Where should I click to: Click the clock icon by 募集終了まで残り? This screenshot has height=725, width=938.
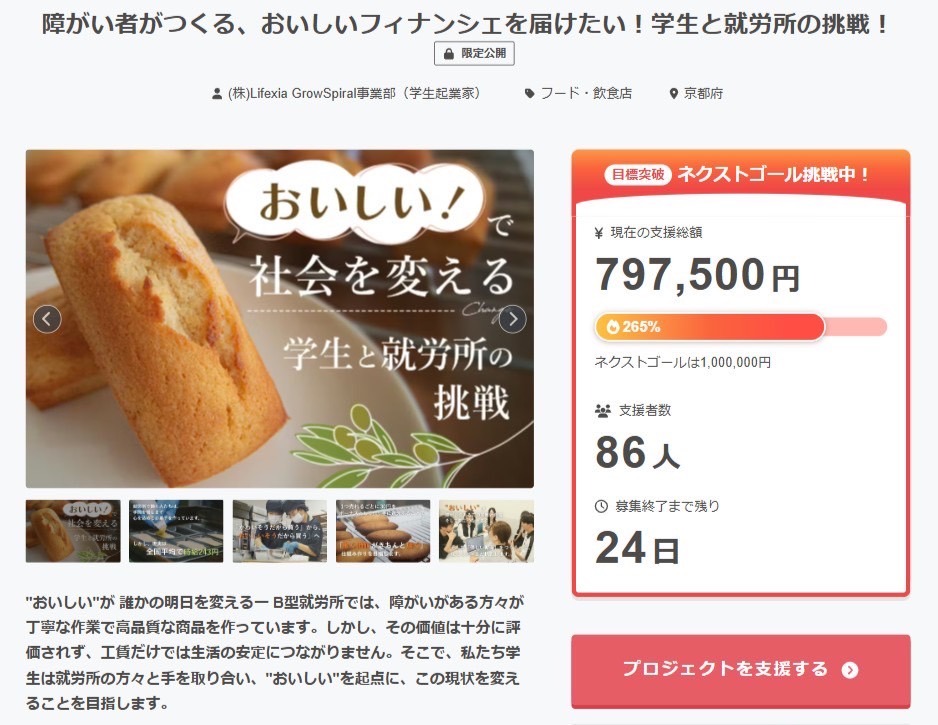coord(601,506)
